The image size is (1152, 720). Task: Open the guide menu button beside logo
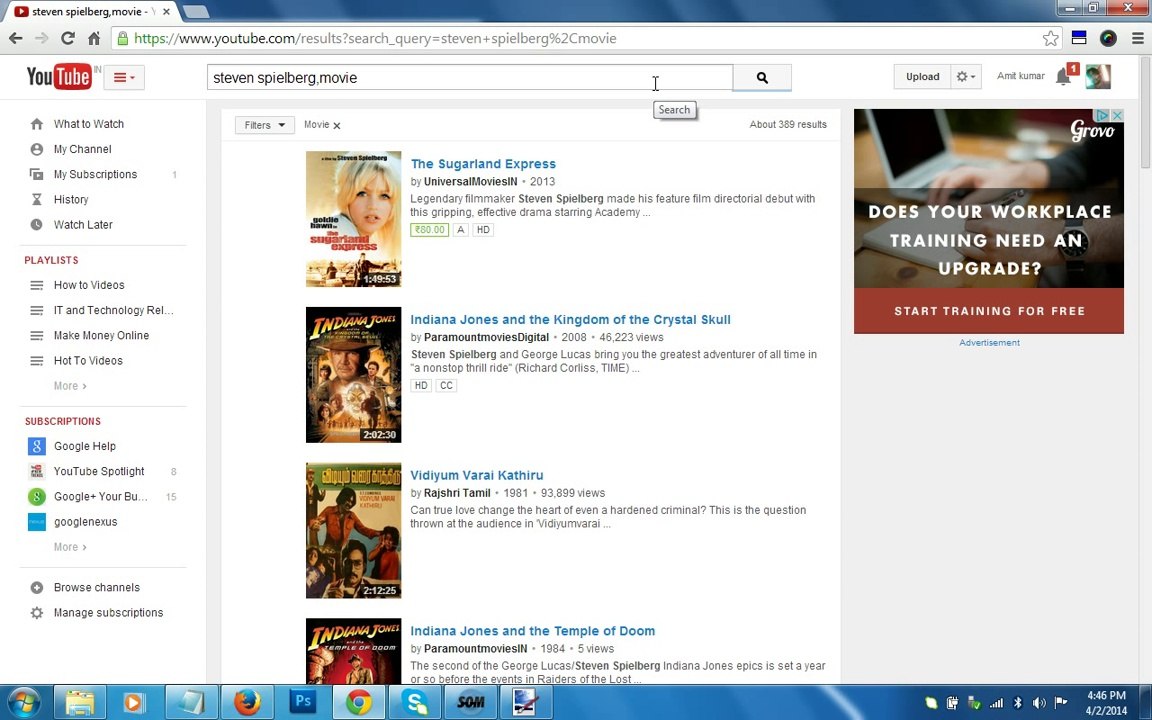[124, 77]
